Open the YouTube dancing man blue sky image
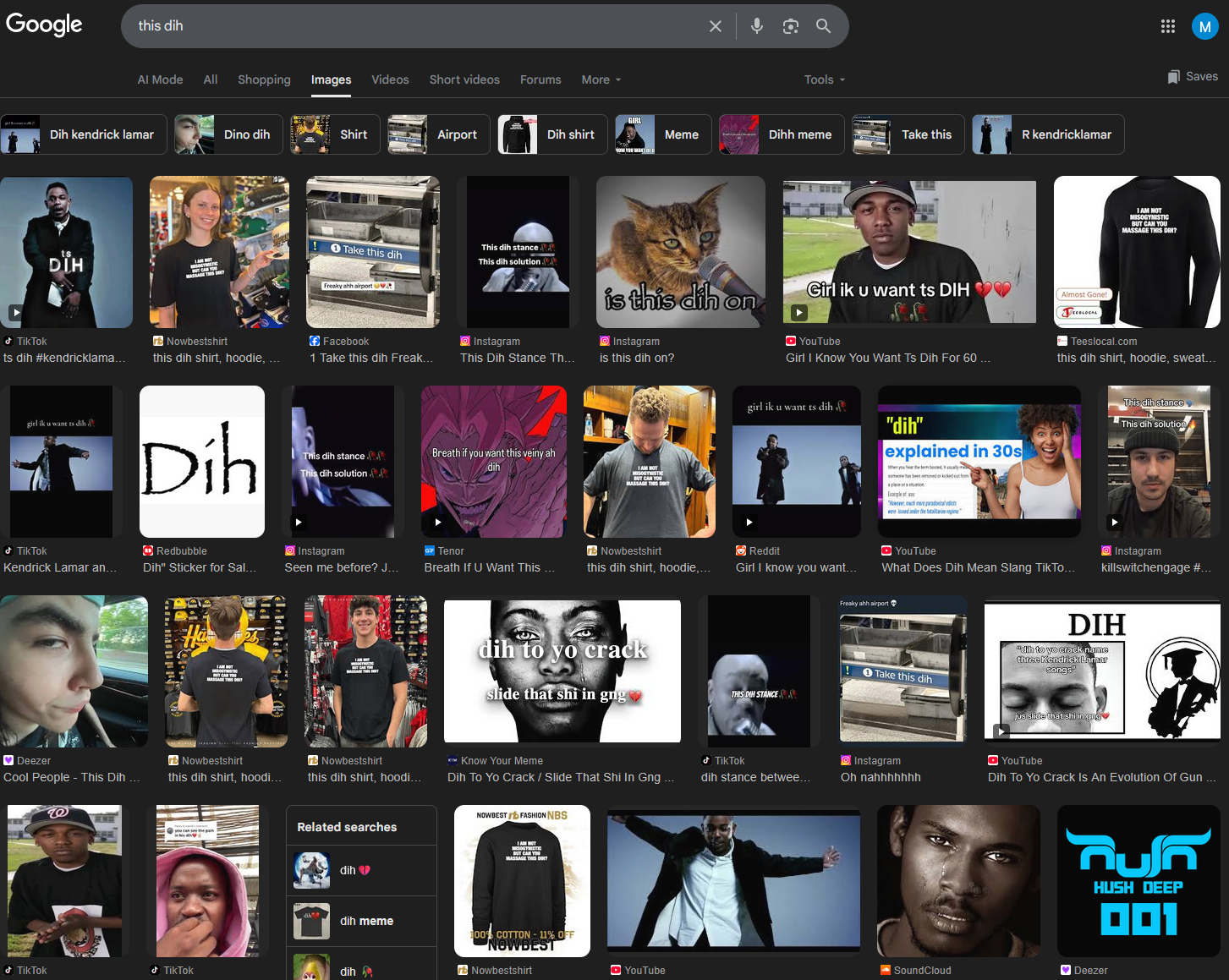 733,881
